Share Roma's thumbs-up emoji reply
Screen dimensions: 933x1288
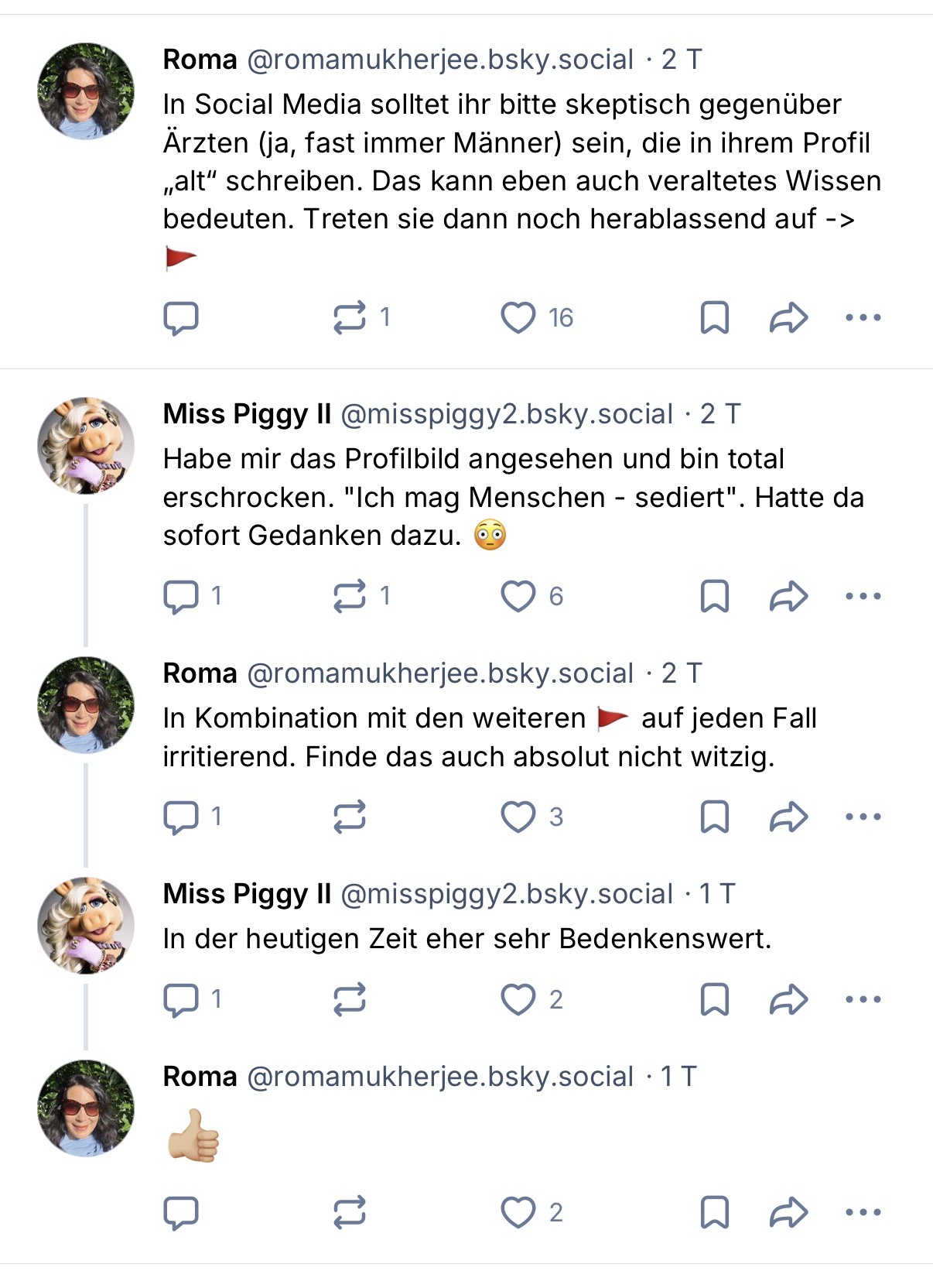click(788, 1212)
